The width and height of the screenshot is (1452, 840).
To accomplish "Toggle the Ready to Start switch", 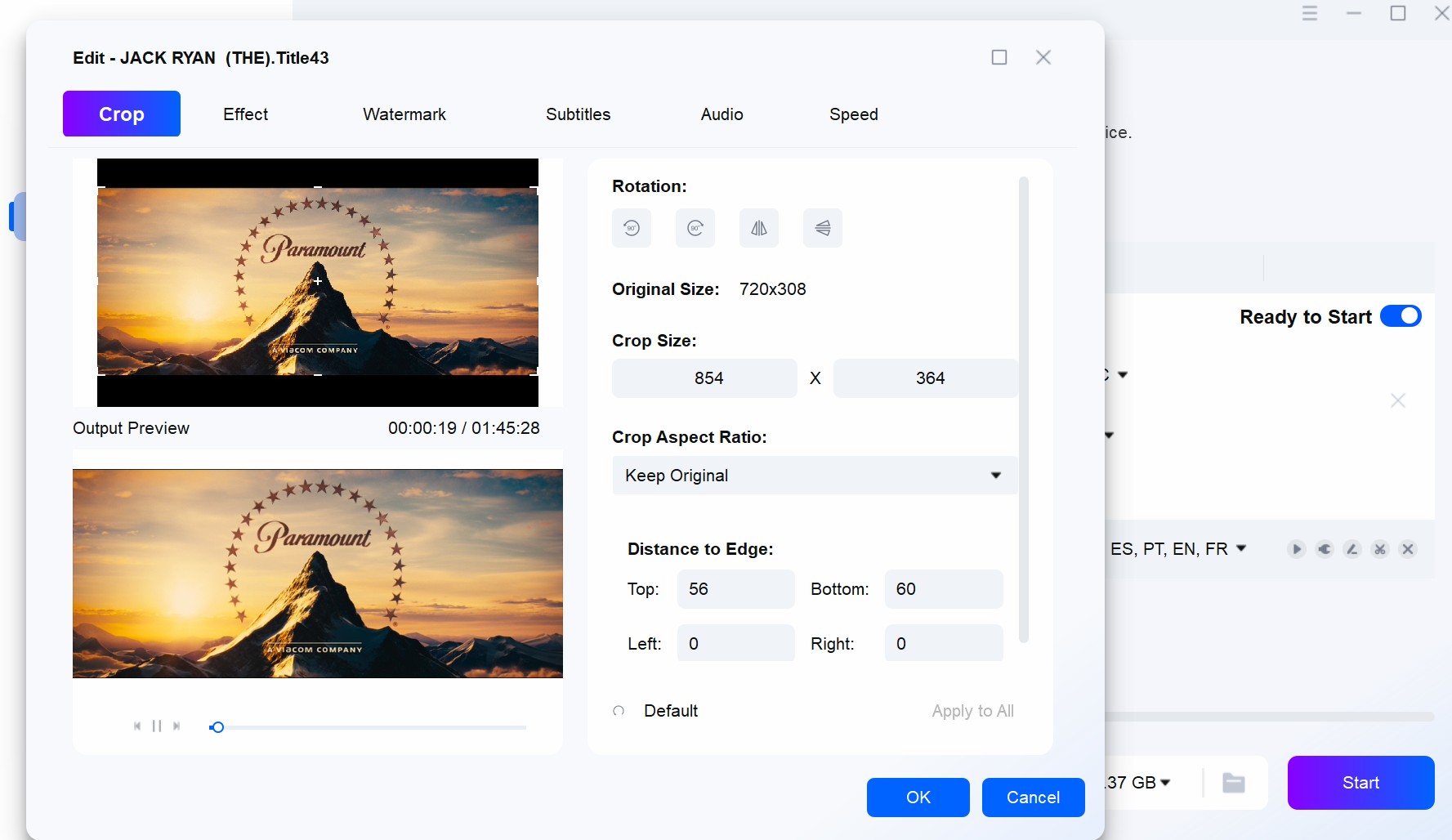I will pyautogui.click(x=1401, y=316).
